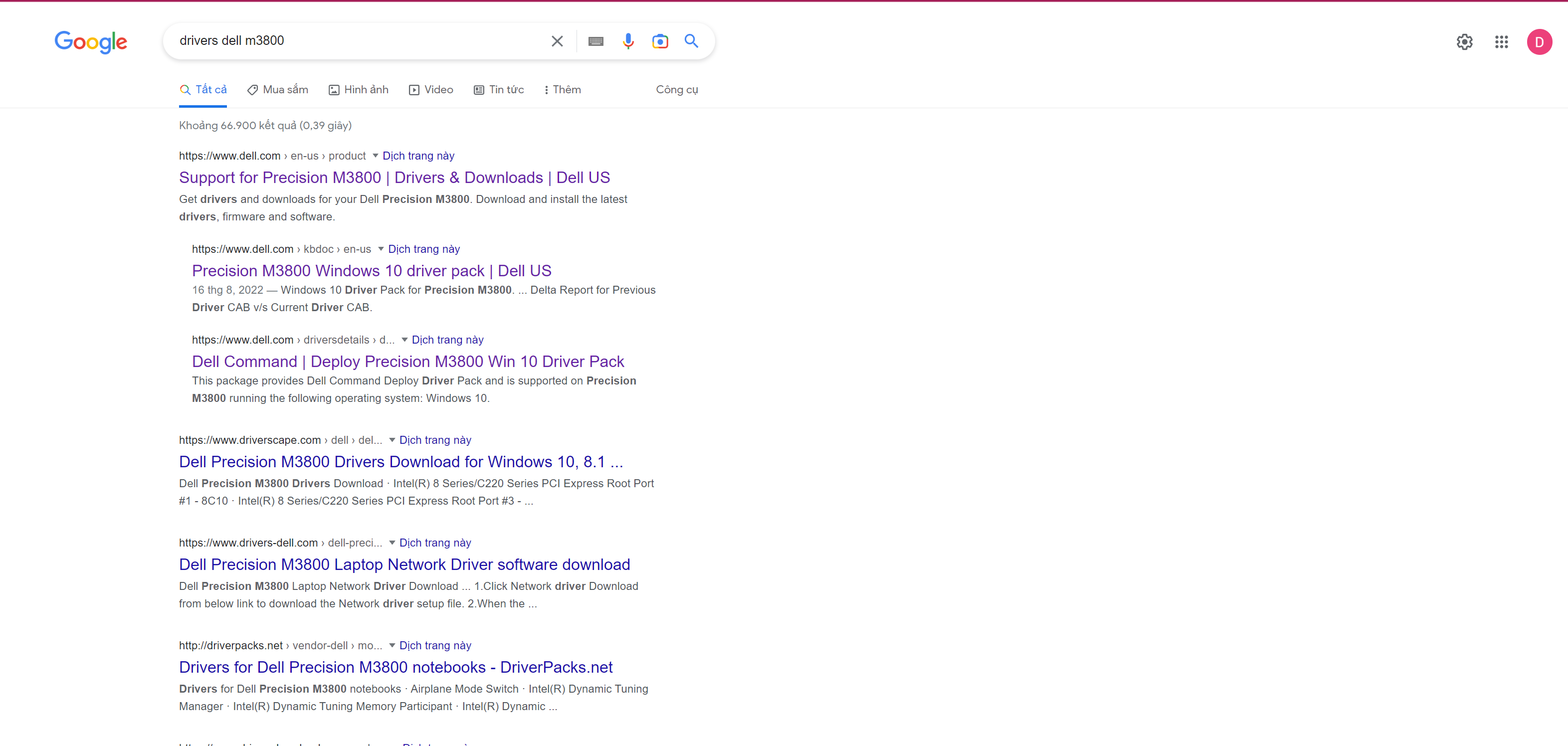This screenshot has width=1568, height=746.
Task: Open the Google apps grid icon
Action: [x=1502, y=41]
